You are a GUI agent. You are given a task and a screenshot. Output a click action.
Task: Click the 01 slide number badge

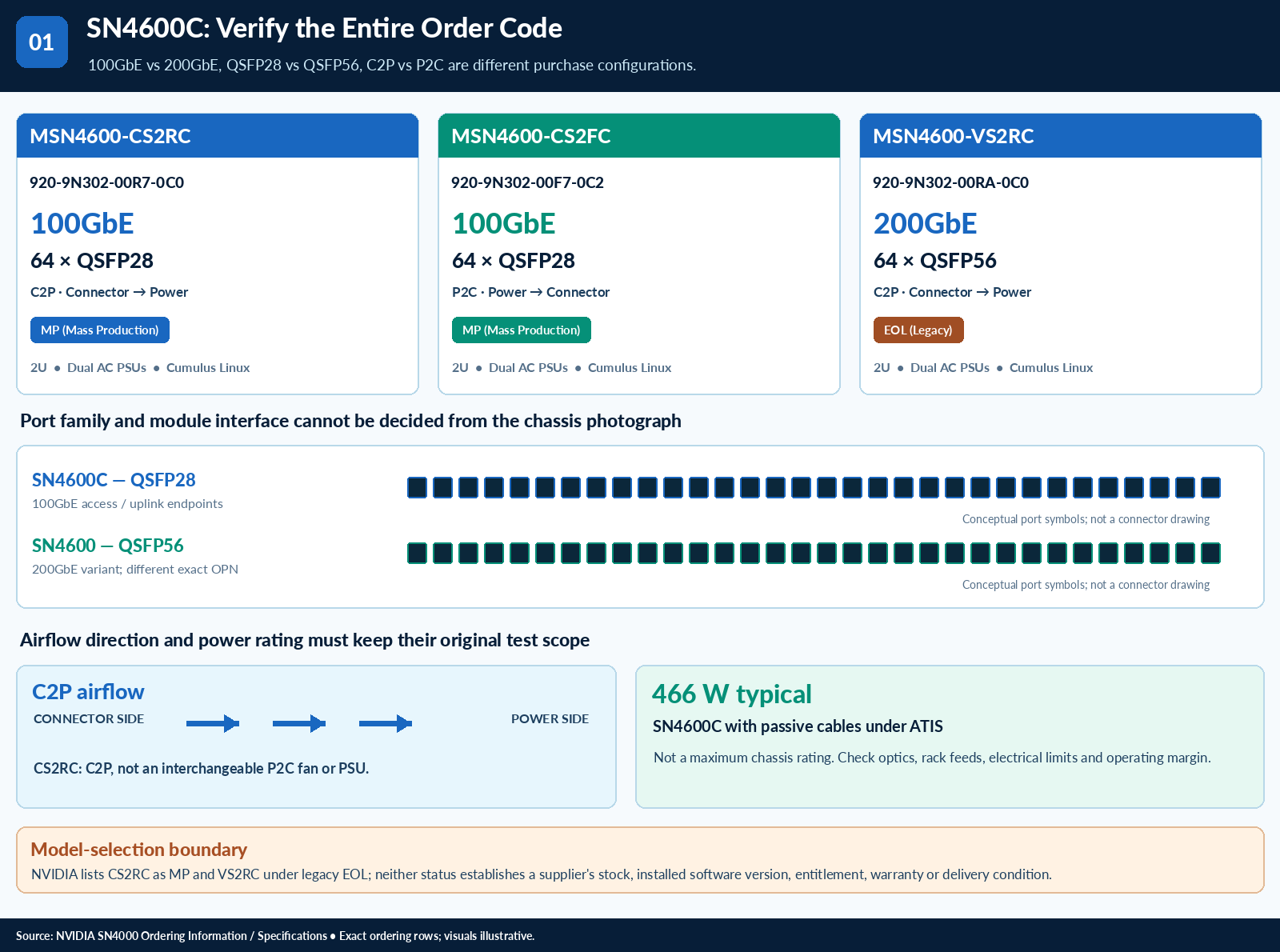[42, 42]
